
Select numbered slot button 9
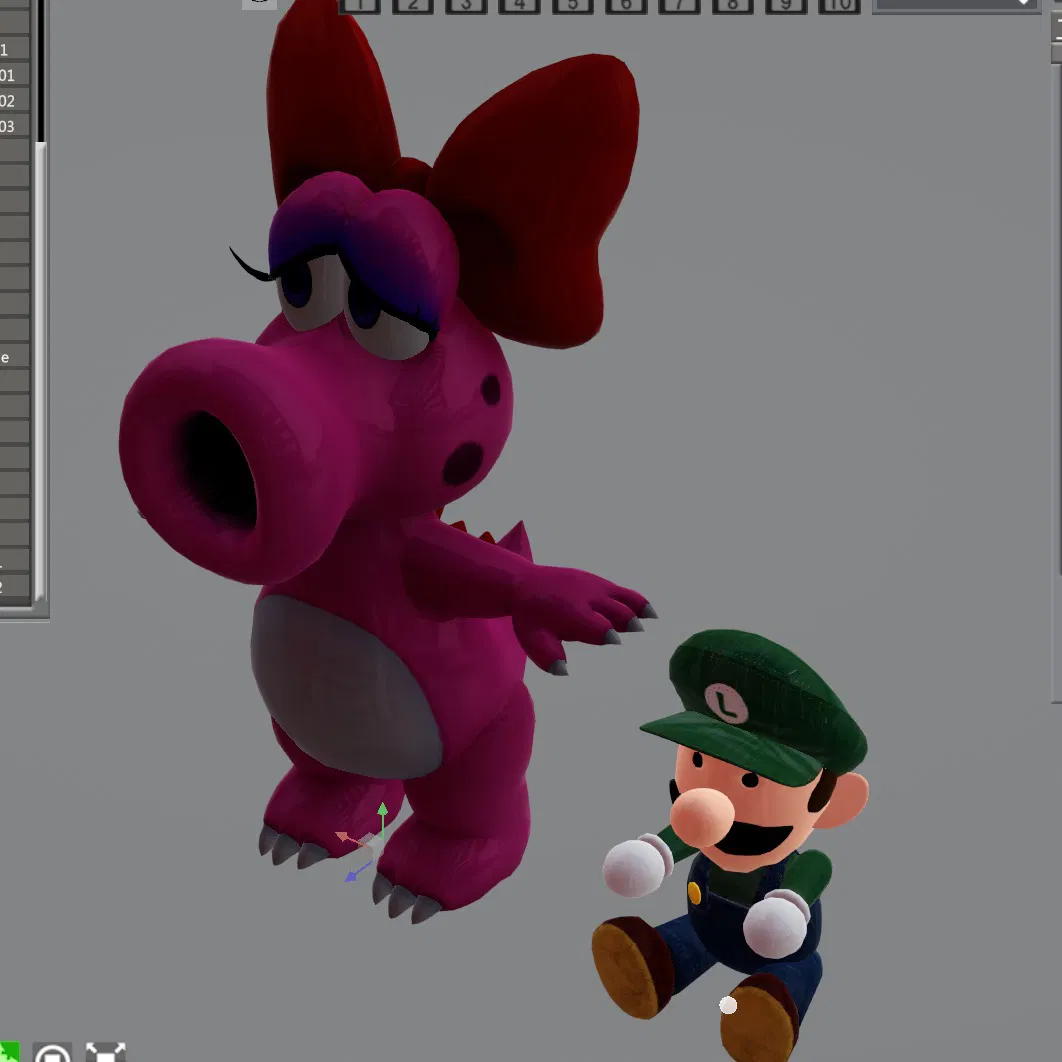tap(786, 6)
